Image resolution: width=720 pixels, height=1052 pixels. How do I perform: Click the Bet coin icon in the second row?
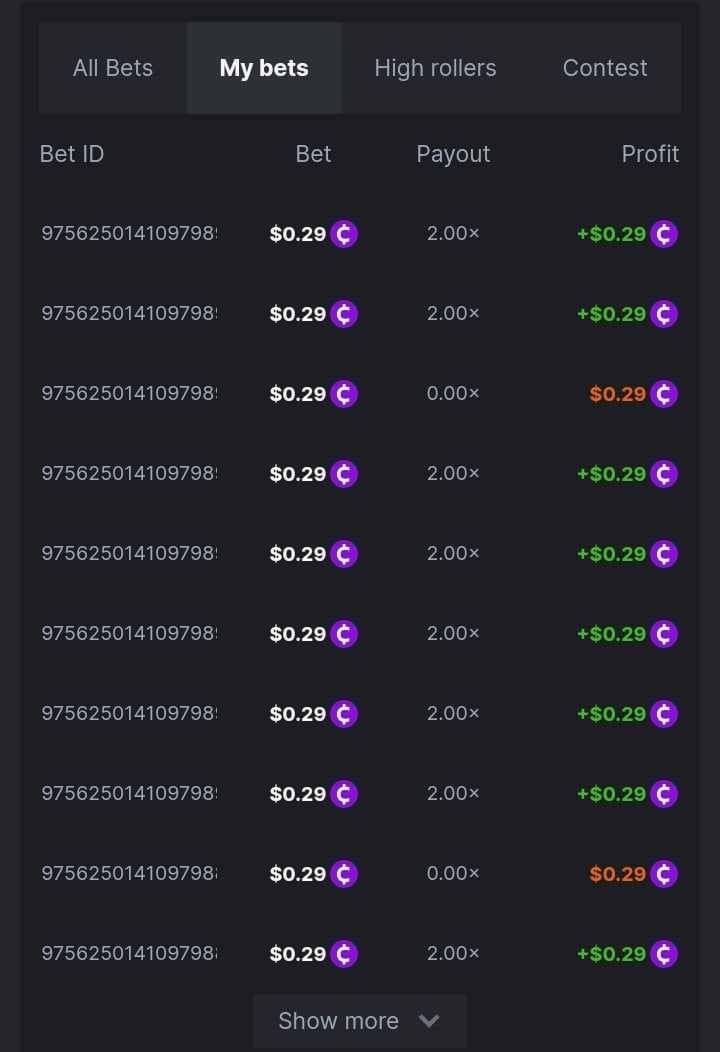[344, 314]
